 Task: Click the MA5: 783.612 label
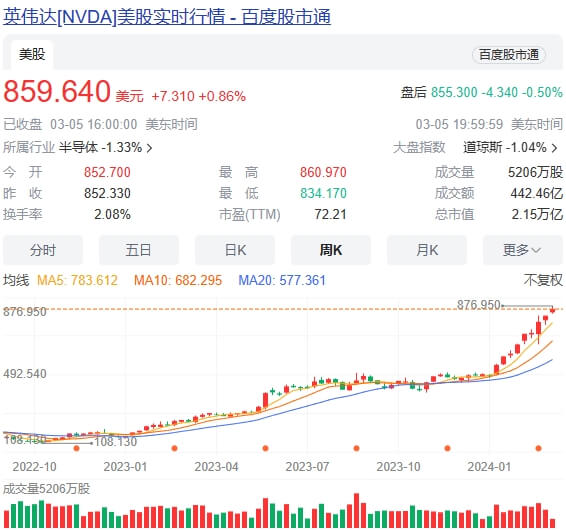click(x=77, y=281)
